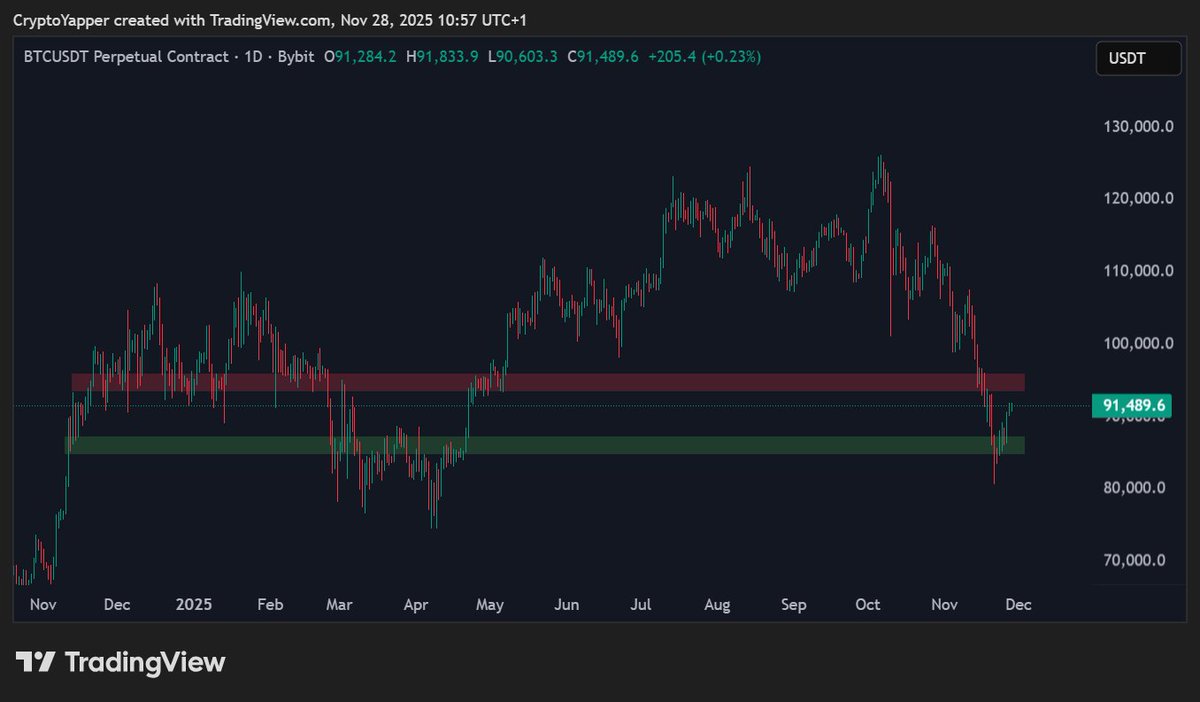This screenshot has width=1200, height=702.
Task: Toggle the USDT currency button
Action: click(x=1138, y=58)
